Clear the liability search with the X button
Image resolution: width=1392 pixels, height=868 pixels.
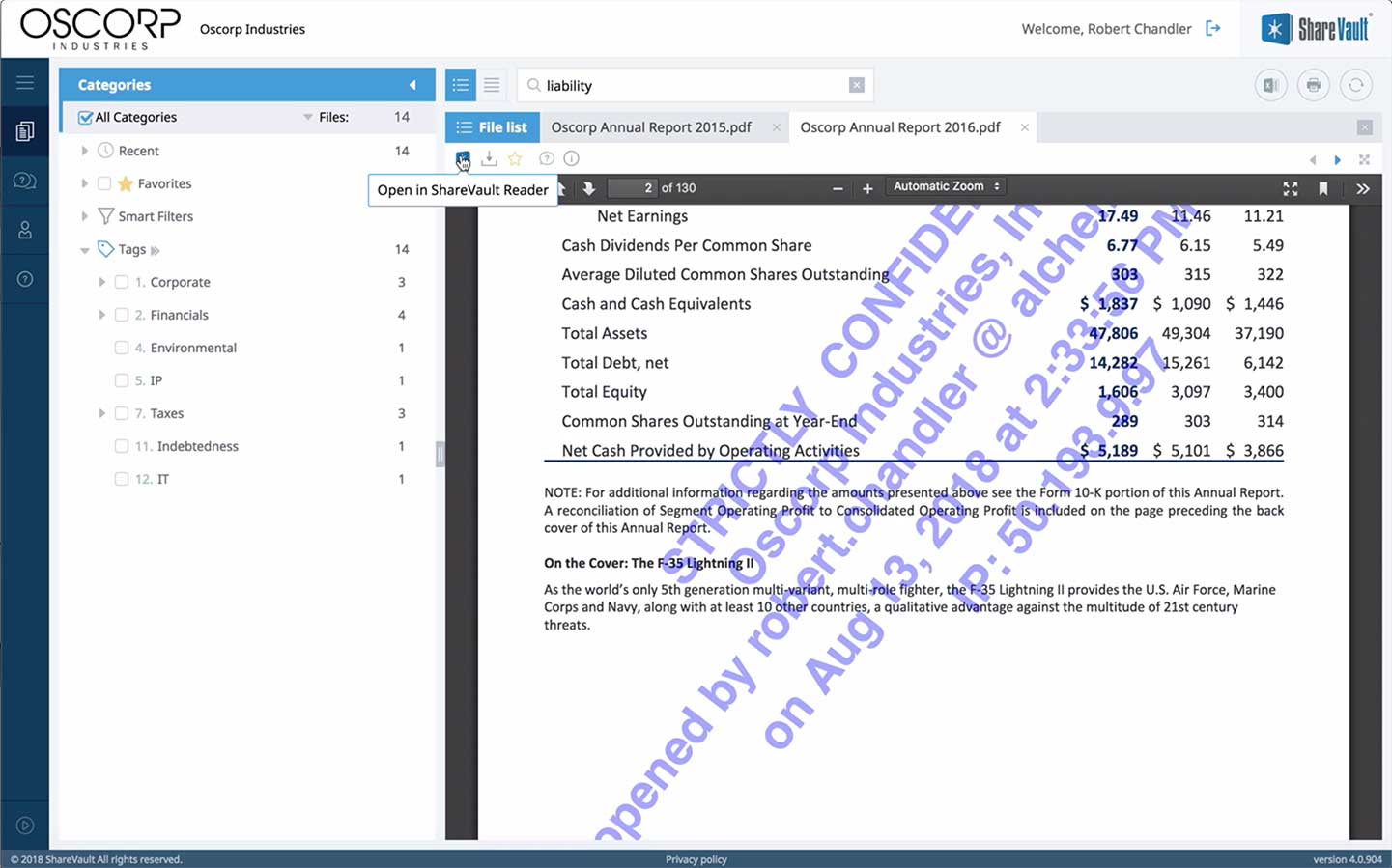[856, 85]
